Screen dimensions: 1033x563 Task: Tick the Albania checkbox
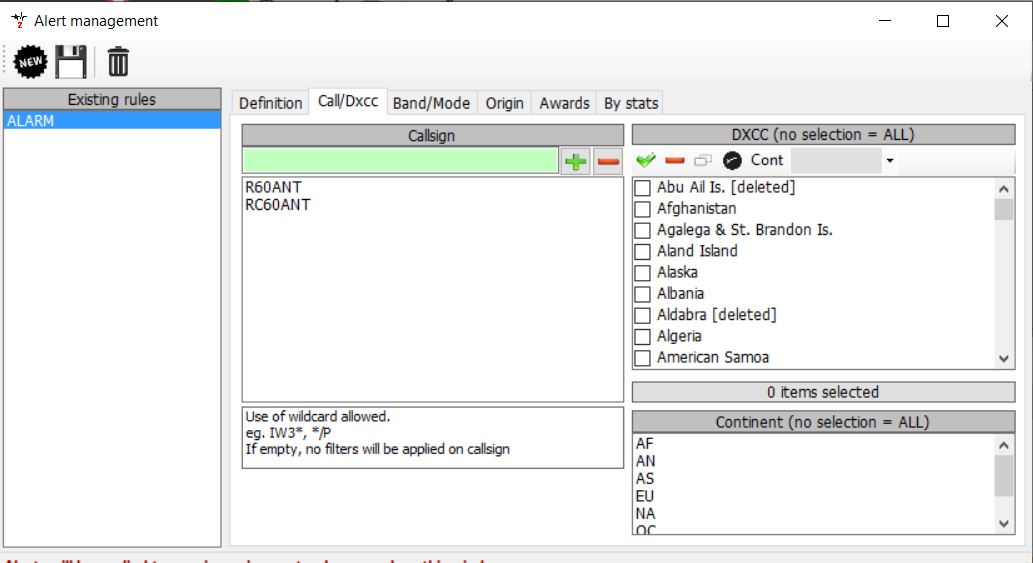click(642, 294)
